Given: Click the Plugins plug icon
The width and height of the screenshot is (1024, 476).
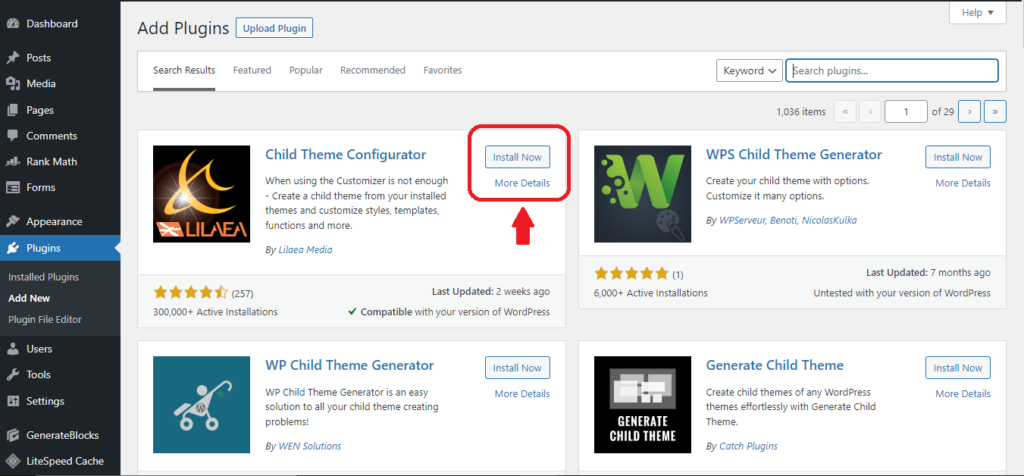Looking at the screenshot, I should click(12, 248).
